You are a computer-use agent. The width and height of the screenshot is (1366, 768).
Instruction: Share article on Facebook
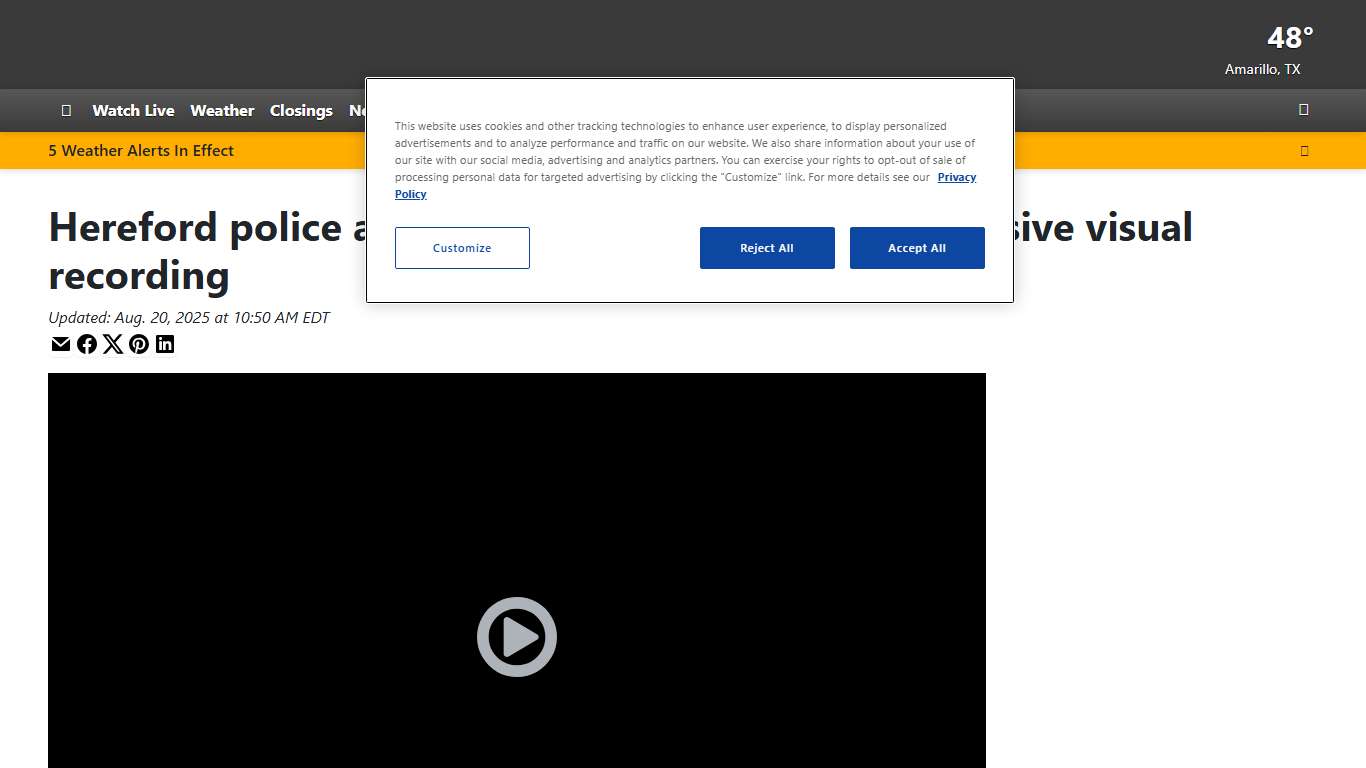87,344
